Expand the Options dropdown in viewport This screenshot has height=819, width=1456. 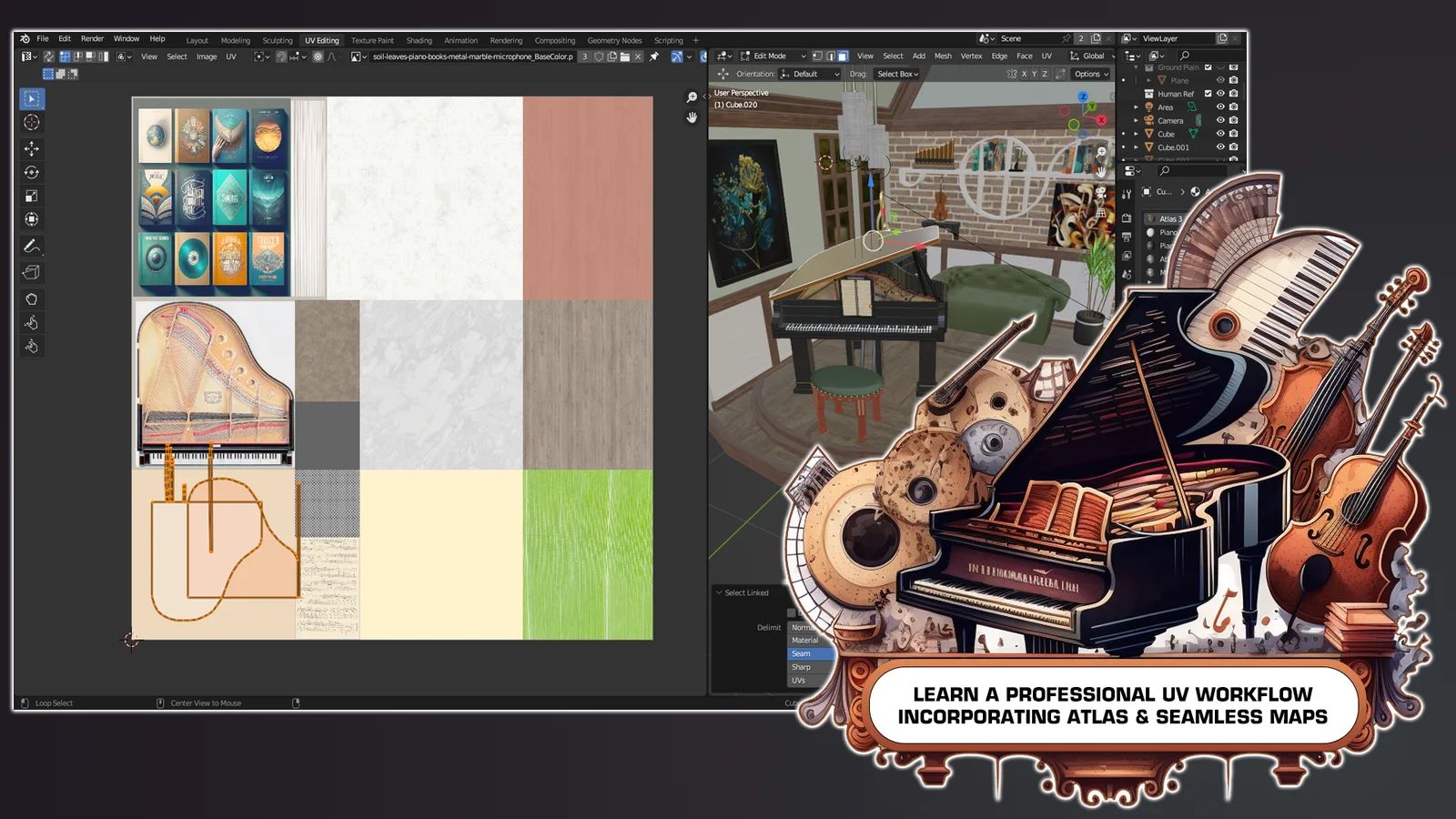[x=1091, y=74]
